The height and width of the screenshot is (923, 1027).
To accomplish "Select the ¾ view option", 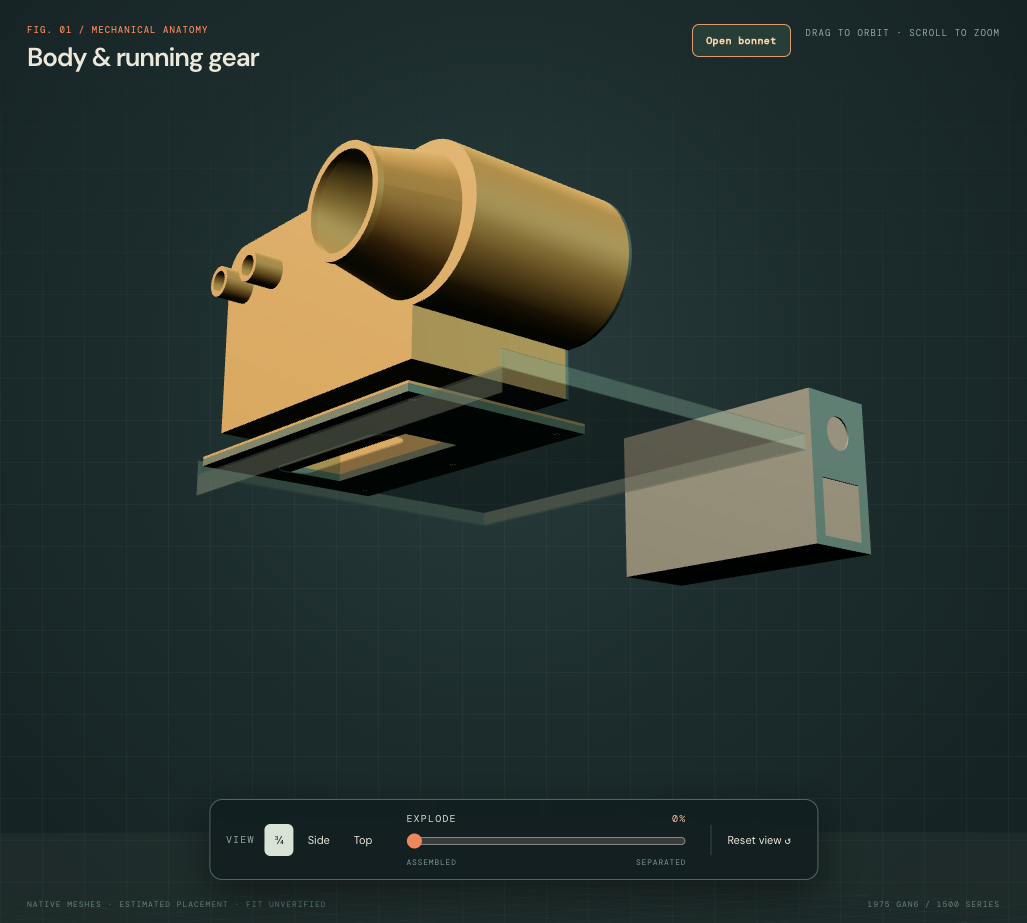I will pyautogui.click(x=279, y=840).
